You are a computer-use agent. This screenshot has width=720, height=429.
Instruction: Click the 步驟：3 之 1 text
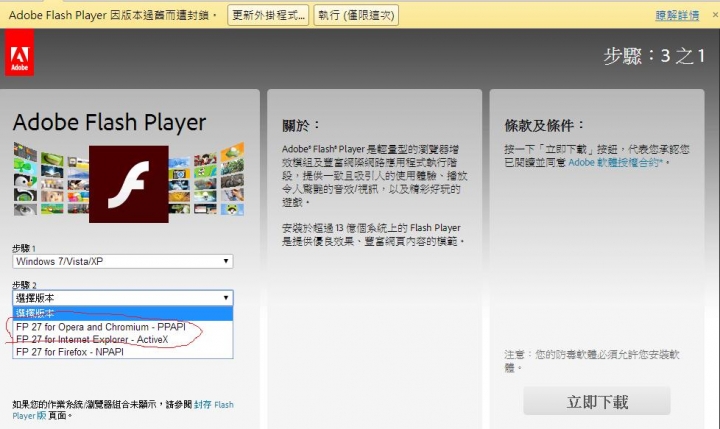[x=654, y=56]
